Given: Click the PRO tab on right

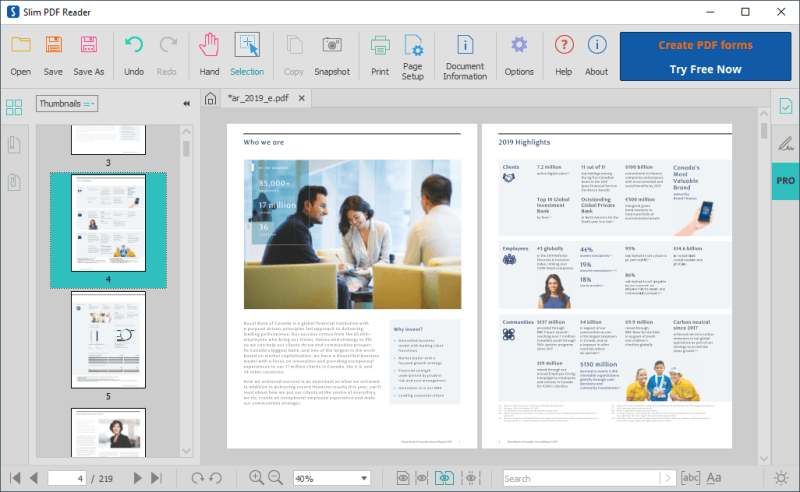Looking at the screenshot, I should (x=785, y=181).
